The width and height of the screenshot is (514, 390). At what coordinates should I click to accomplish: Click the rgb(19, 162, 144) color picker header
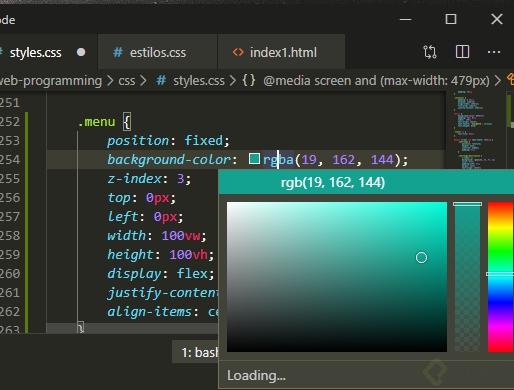[x=366, y=182]
